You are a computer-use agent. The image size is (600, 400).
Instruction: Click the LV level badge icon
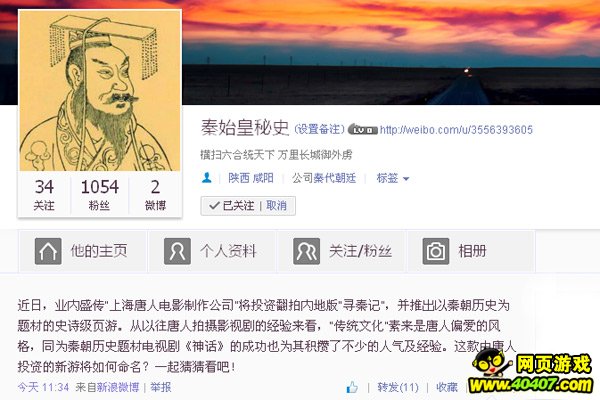363,130
